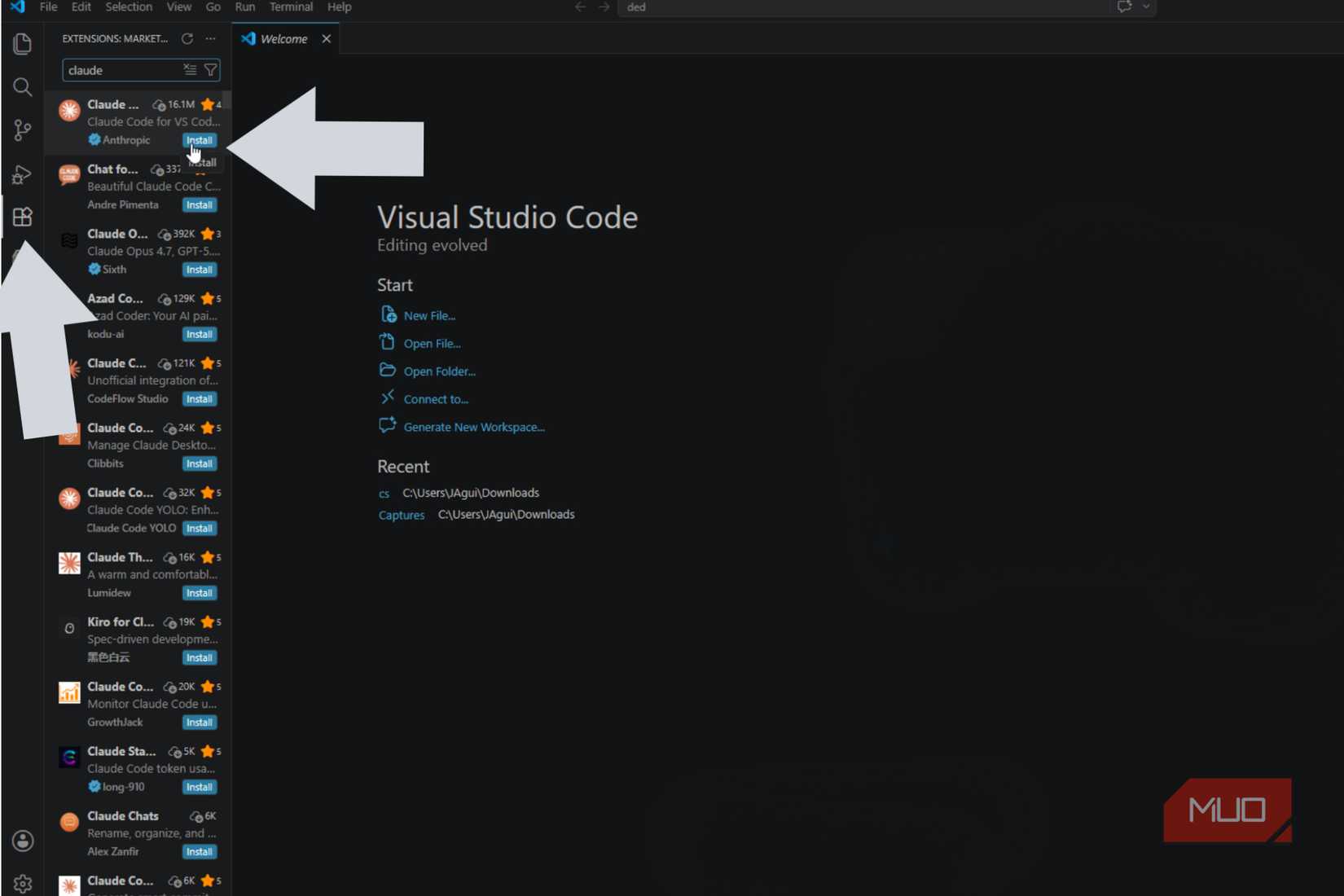Viewport: 1344px width, 896px height.
Task: Install the extension by Sixth
Action: [200, 270]
